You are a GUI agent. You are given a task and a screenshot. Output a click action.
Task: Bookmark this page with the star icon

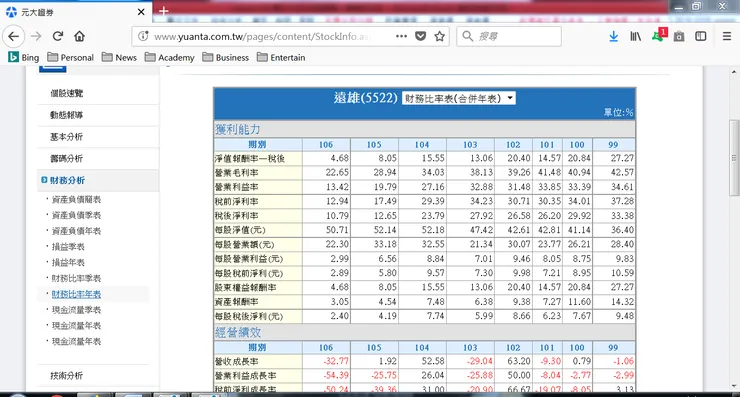pos(439,36)
